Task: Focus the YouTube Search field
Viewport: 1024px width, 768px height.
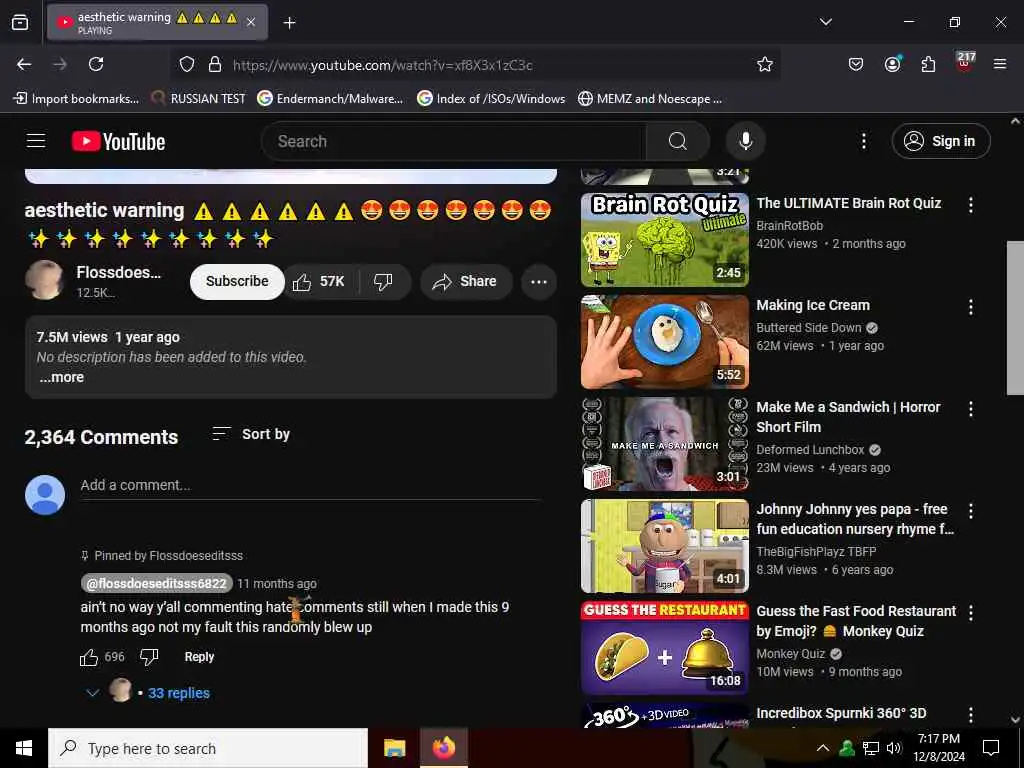Action: [x=454, y=141]
